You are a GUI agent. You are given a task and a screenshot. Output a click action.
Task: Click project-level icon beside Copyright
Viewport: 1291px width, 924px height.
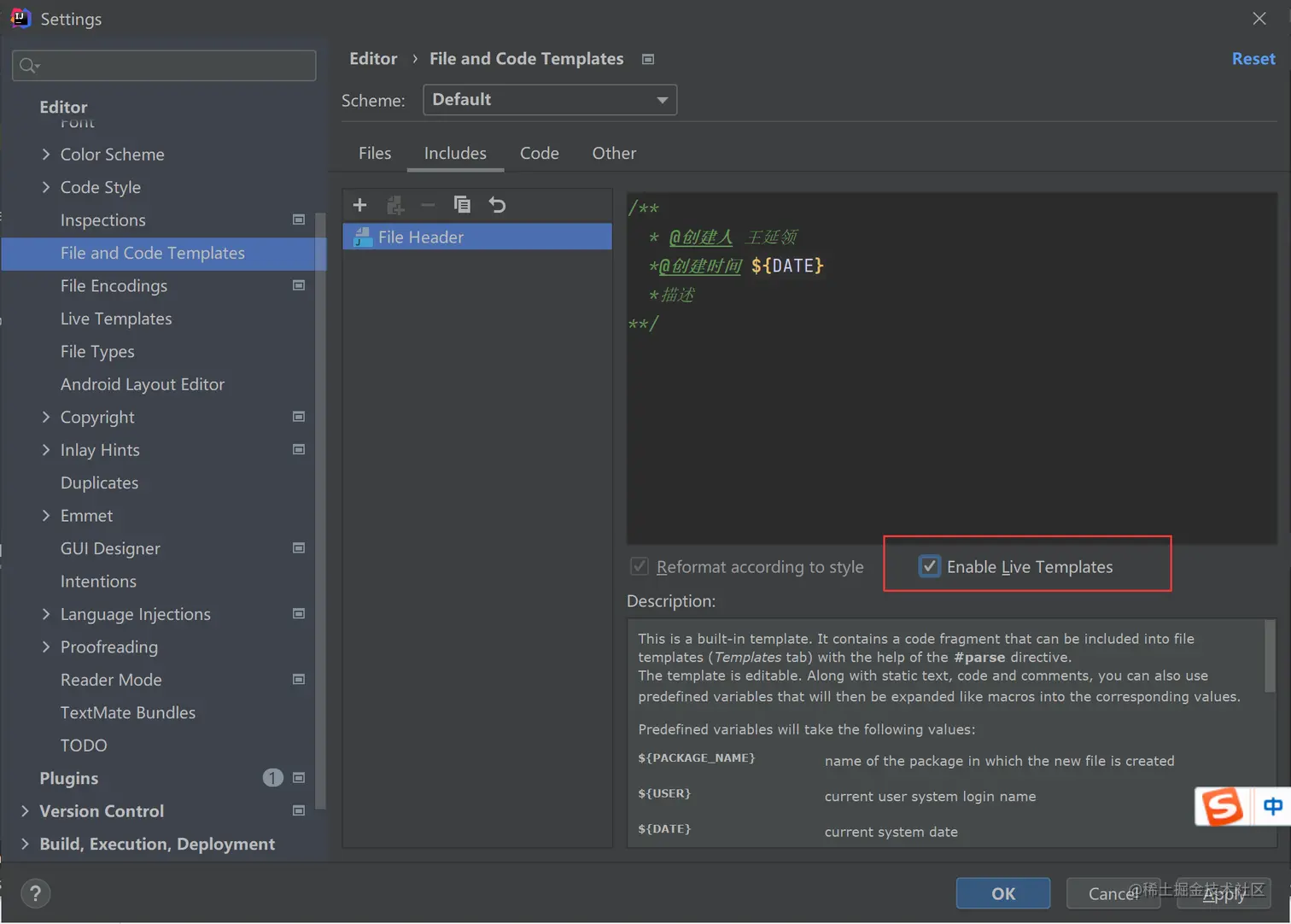point(299,417)
